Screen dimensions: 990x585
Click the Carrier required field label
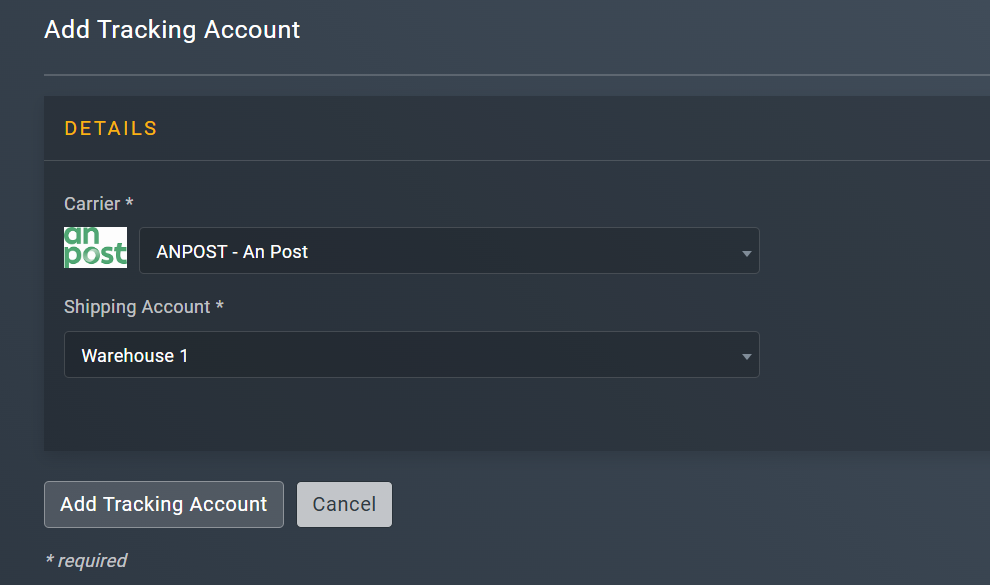[x=98, y=203]
